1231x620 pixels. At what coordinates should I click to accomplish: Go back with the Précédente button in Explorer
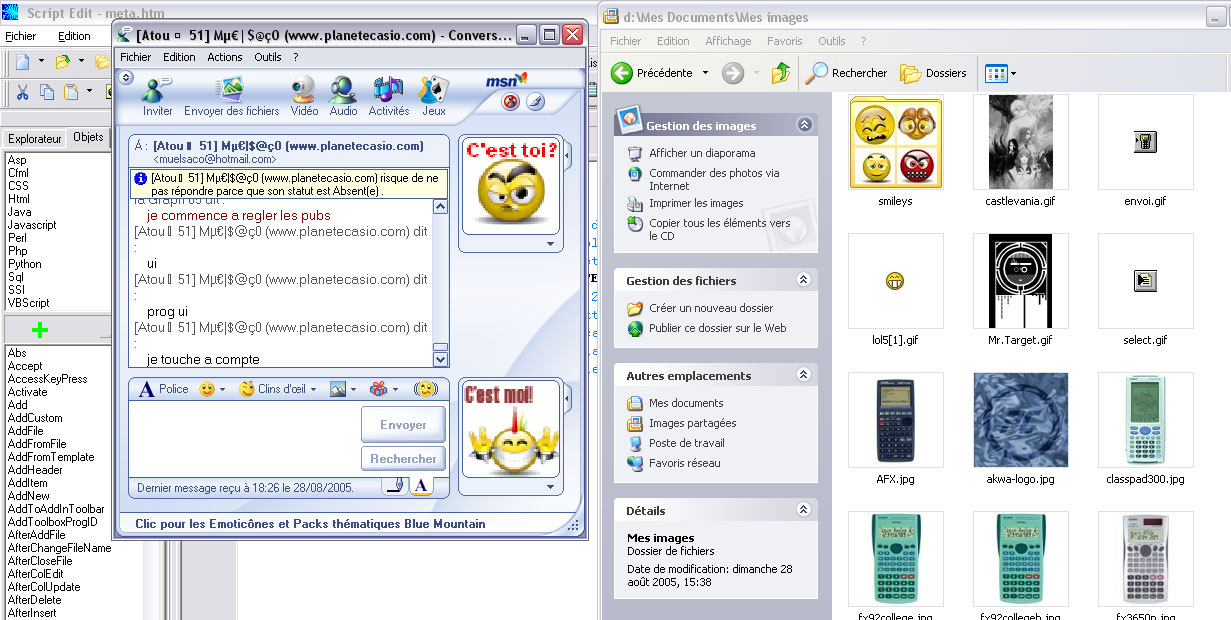[653, 73]
